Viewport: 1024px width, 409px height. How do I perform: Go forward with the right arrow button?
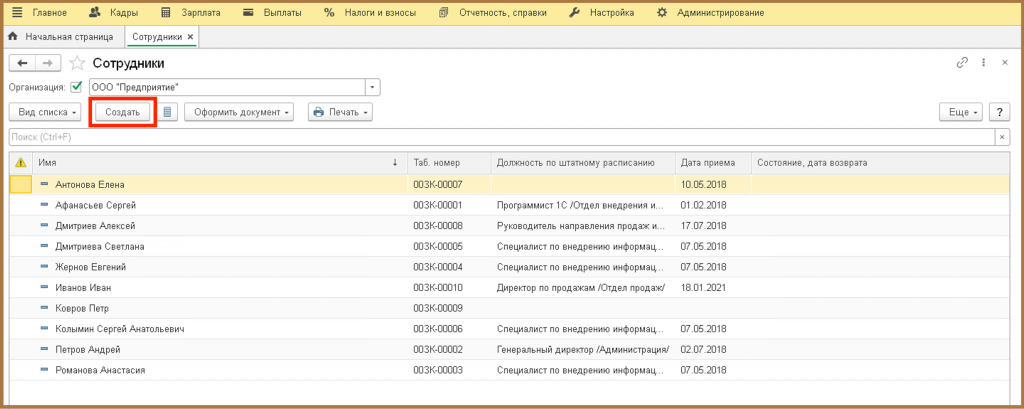(x=48, y=63)
